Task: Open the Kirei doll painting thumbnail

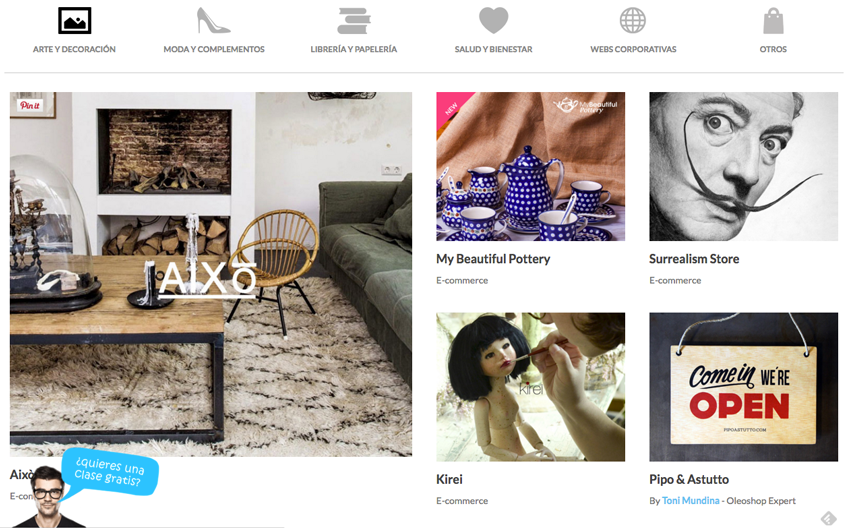Action: [x=530, y=387]
